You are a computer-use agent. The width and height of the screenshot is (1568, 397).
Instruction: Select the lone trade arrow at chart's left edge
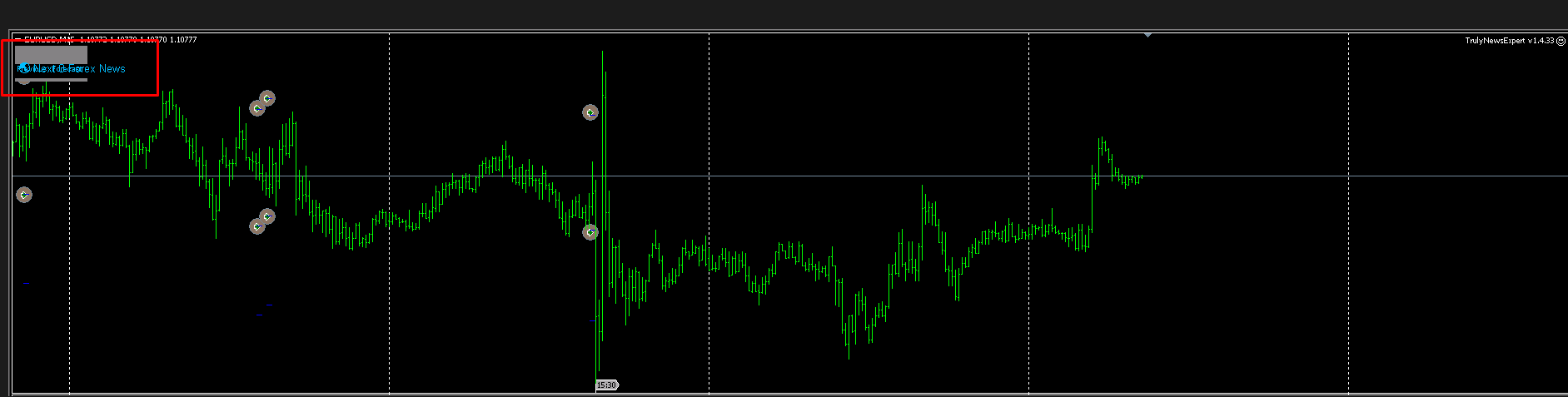[x=24, y=195]
